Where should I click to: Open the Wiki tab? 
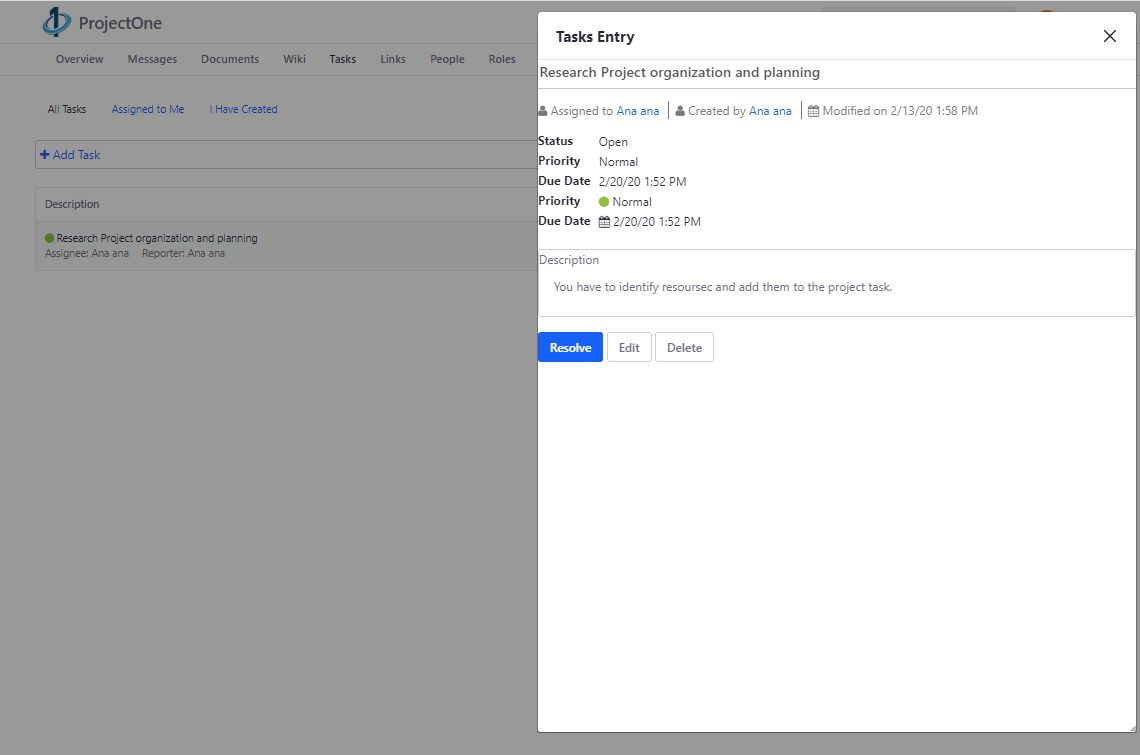pyautogui.click(x=294, y=59)
